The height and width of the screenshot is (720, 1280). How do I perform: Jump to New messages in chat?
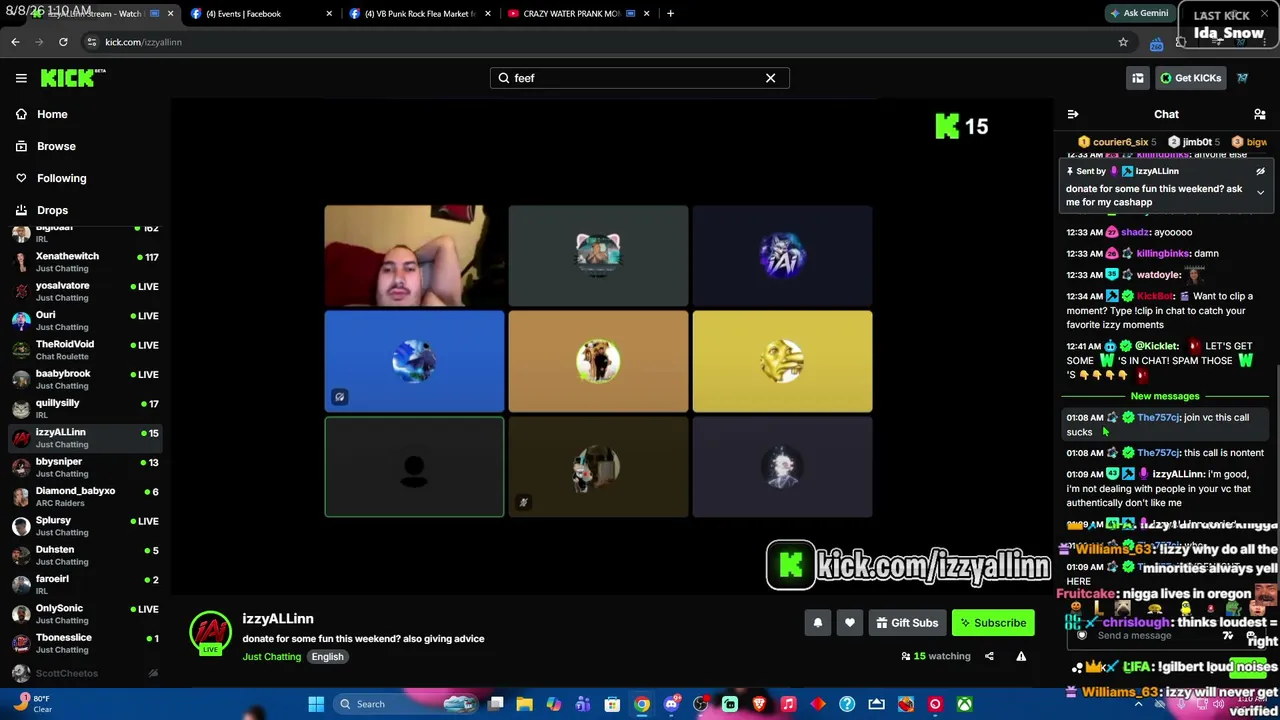(1165, 396)
